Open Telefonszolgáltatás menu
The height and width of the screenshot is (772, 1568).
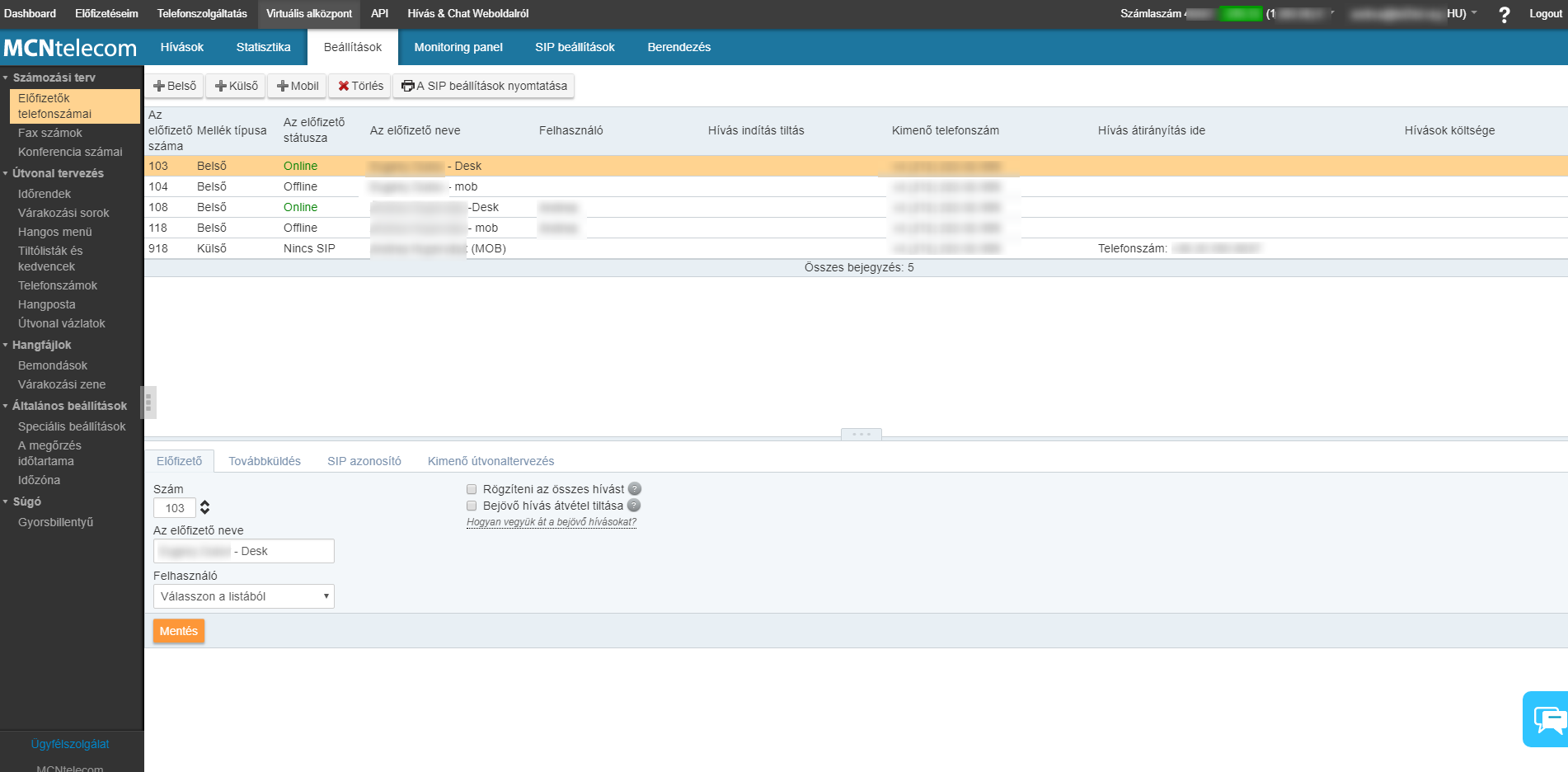[x=202, y=14]
